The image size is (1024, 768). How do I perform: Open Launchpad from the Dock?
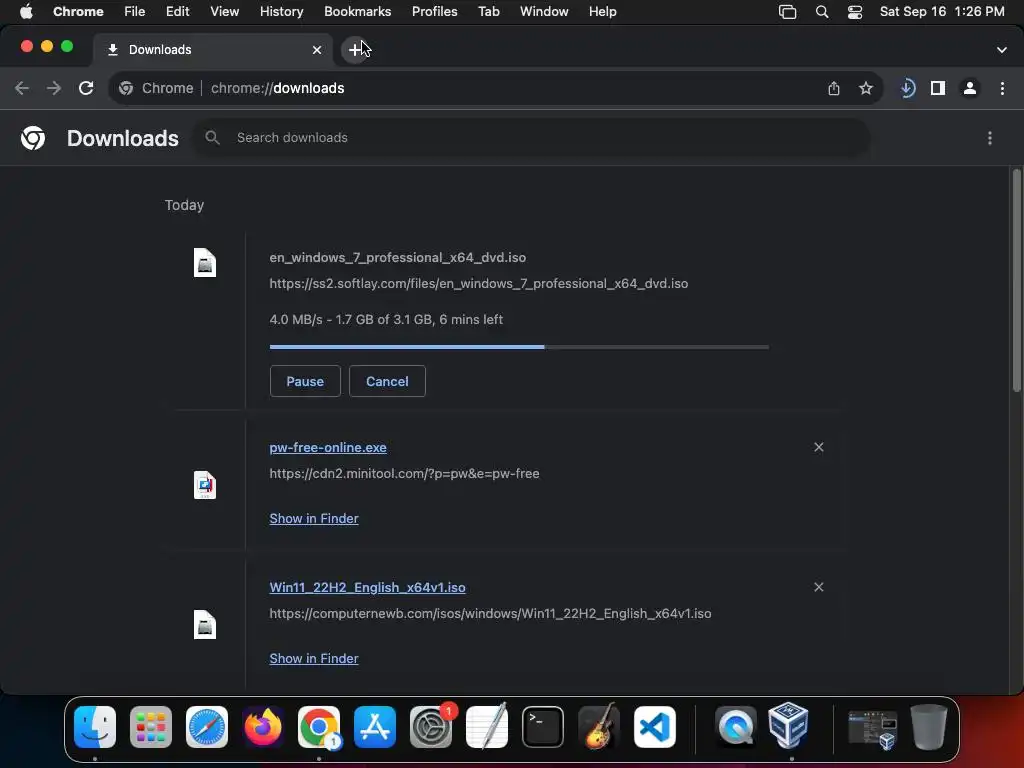(151, 727)
